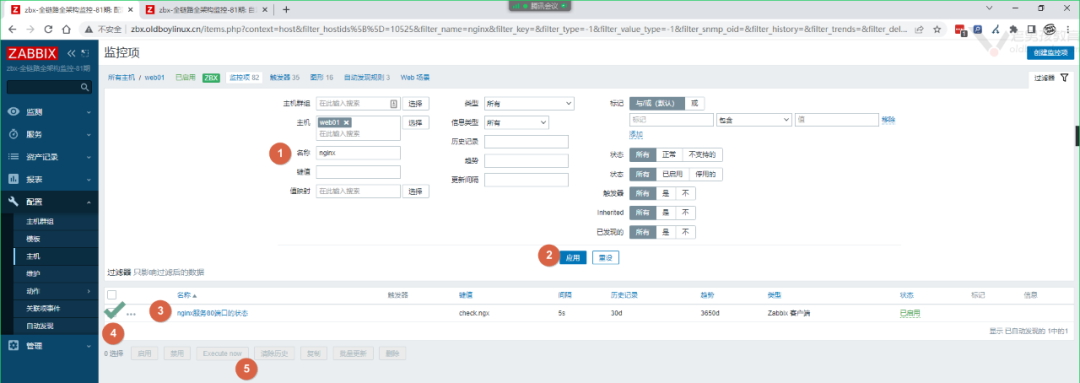
Task: Select the 与/或 (默认) tag mode
Action: click(656, 103)
